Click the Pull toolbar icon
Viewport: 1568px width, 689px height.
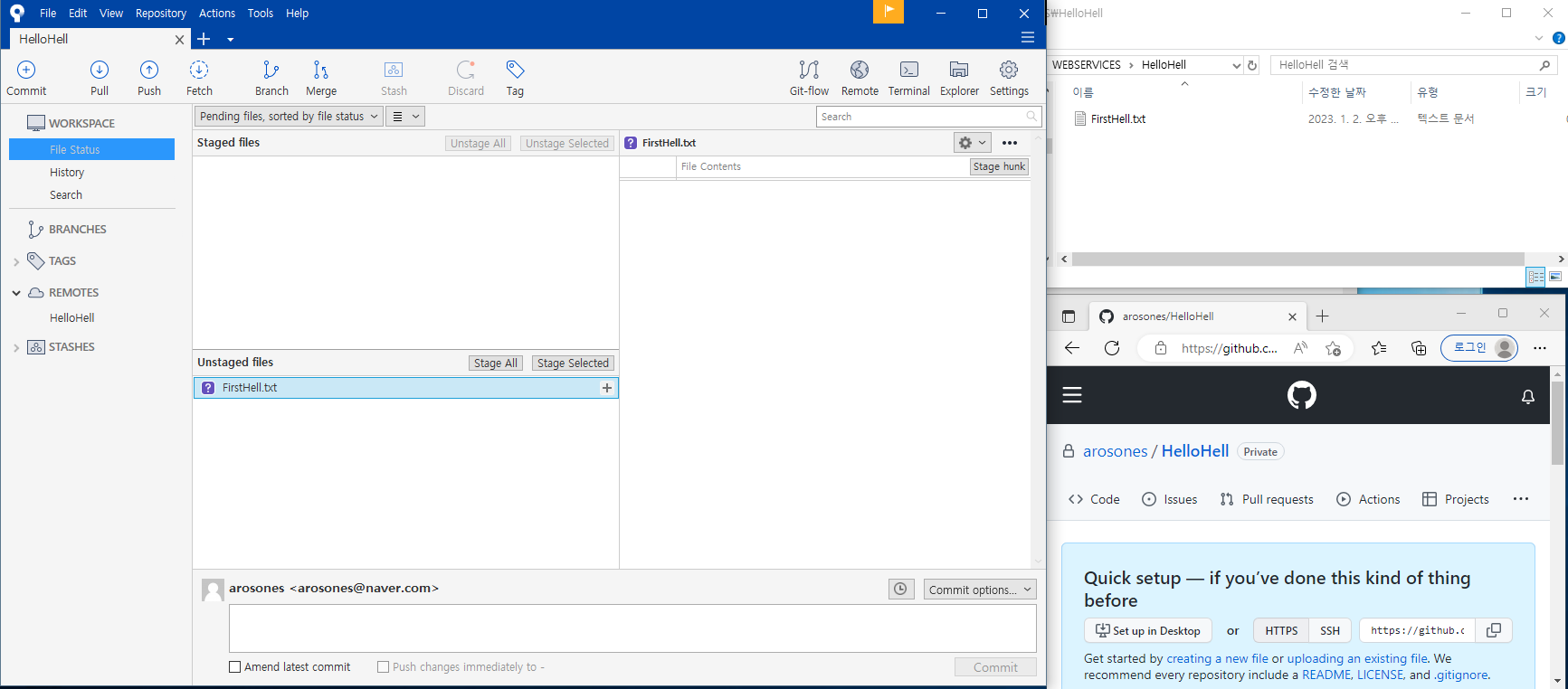coord(100,78)
